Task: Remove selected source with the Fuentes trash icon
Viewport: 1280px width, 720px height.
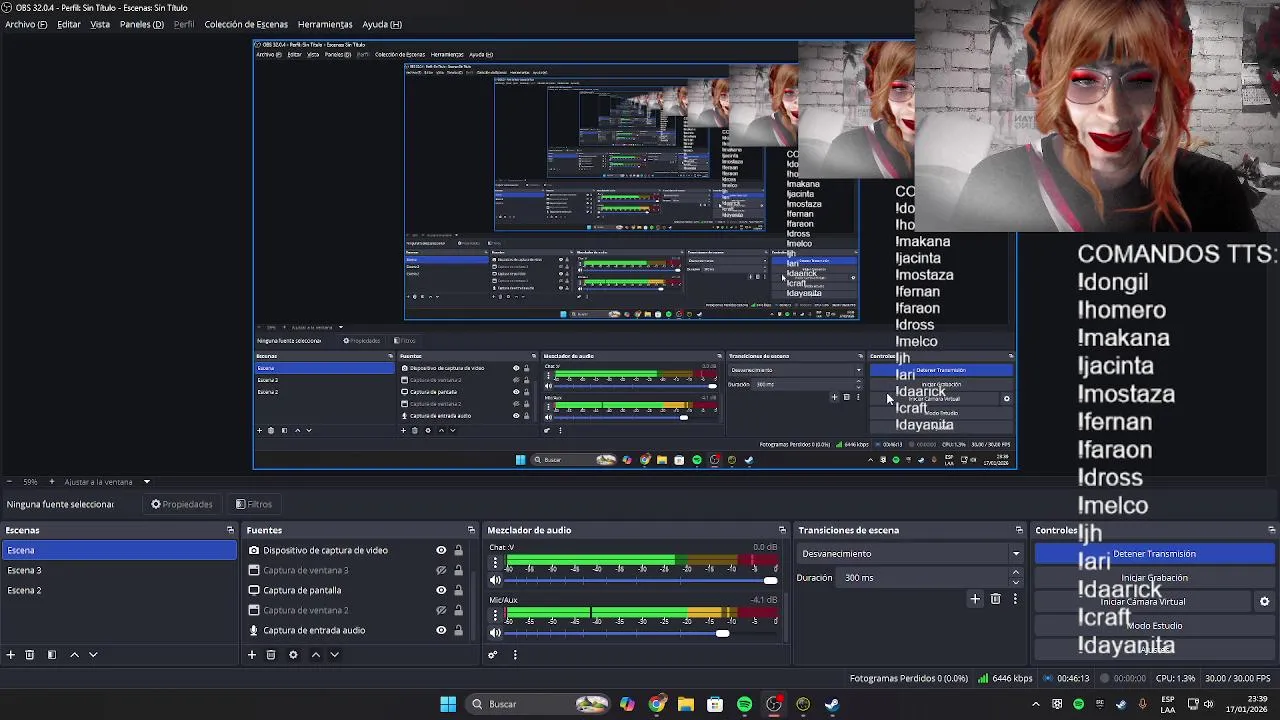Action: (x=271, y=655)
